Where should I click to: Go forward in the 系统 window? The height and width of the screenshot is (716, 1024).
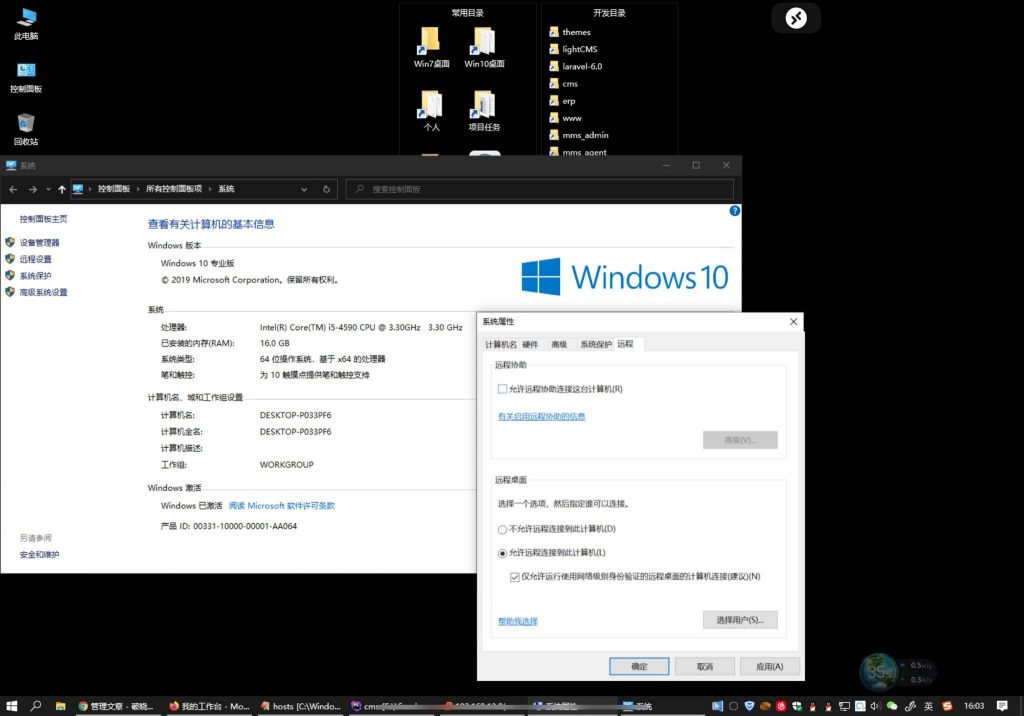tap(33, 189)
